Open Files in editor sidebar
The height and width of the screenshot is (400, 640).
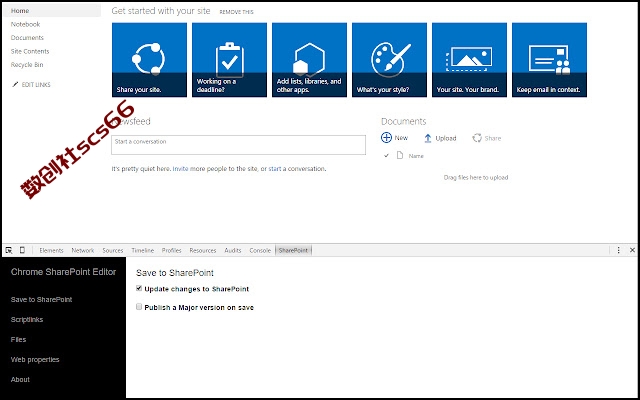(18, 340)
